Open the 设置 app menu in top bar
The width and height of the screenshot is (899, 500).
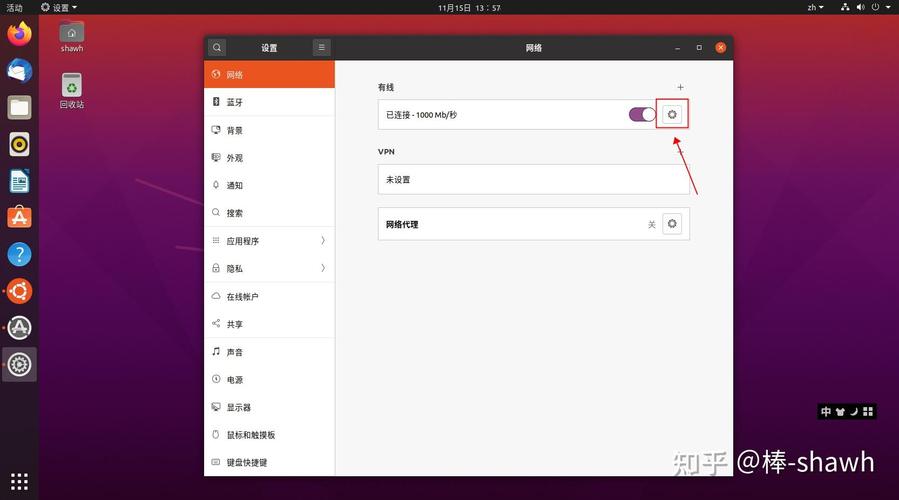[x=59, y=7]
